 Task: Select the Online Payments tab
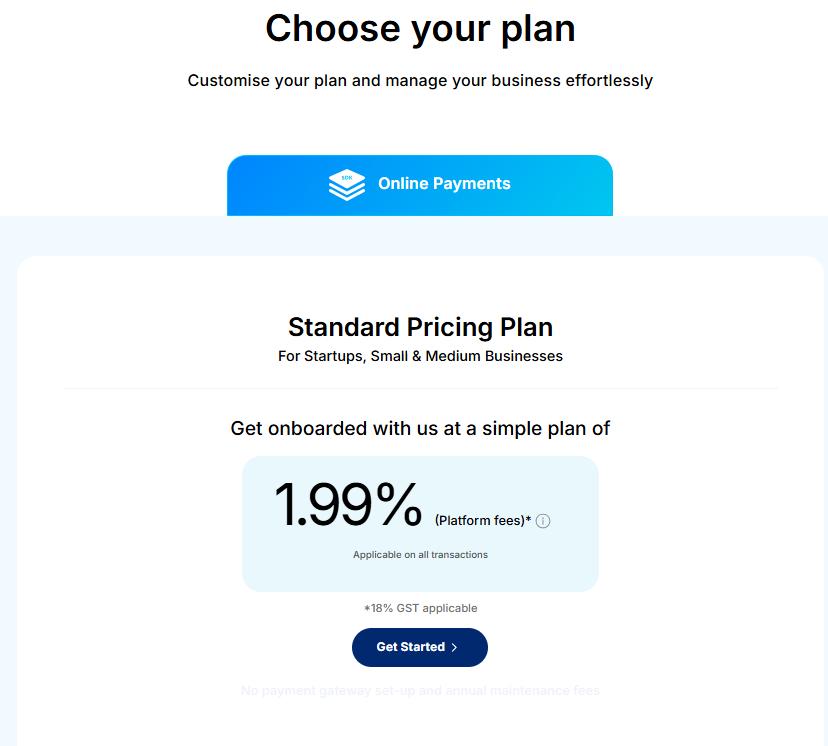tap(420, 185)
